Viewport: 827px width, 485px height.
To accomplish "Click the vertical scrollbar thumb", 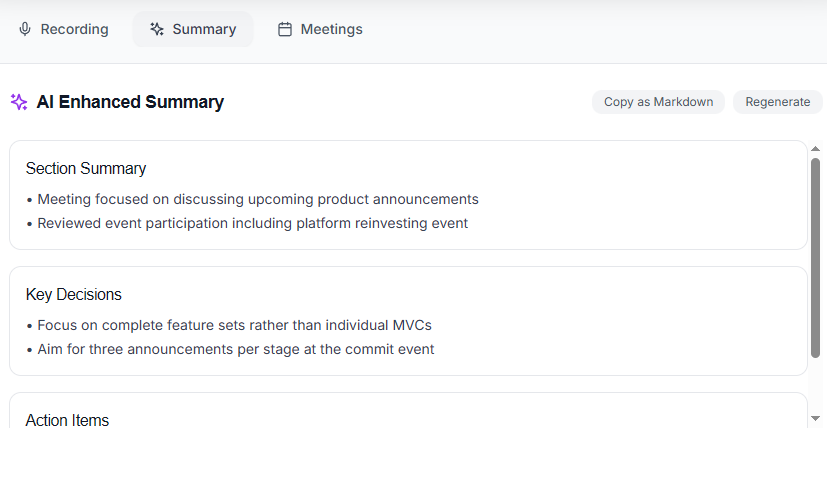I will [816, 257].
